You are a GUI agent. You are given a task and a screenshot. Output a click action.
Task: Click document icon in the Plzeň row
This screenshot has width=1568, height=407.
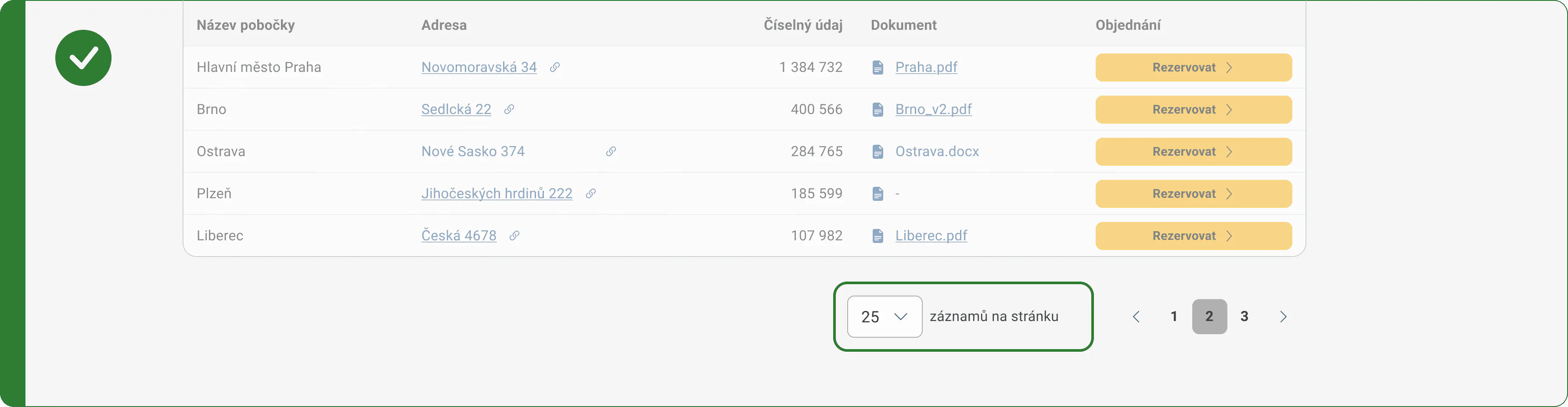tap(877, 193)
